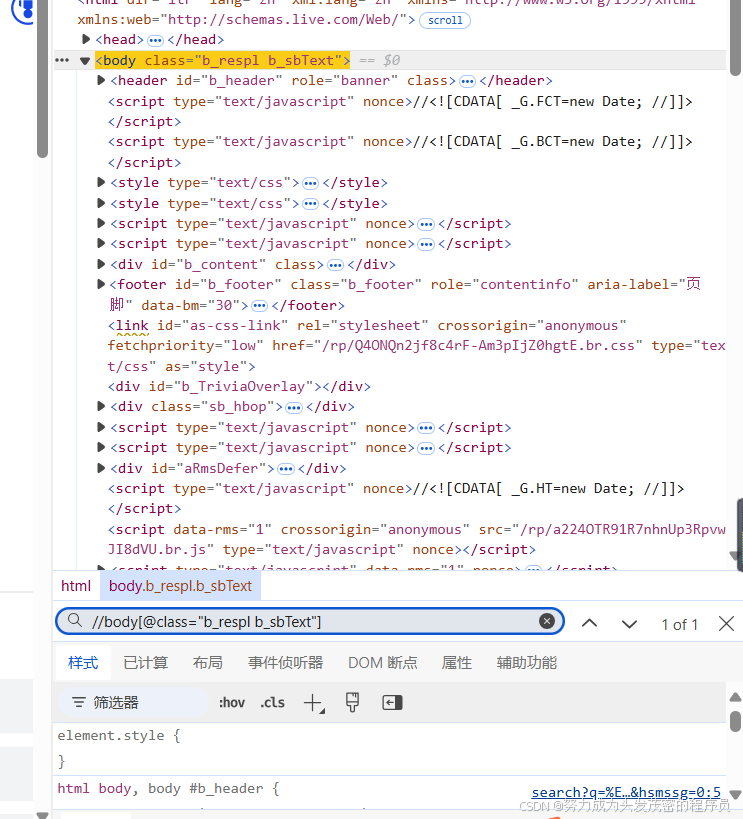Expand div sb_hbop node
The width and height of the screenshot is (743, 819).
point(101,406)
